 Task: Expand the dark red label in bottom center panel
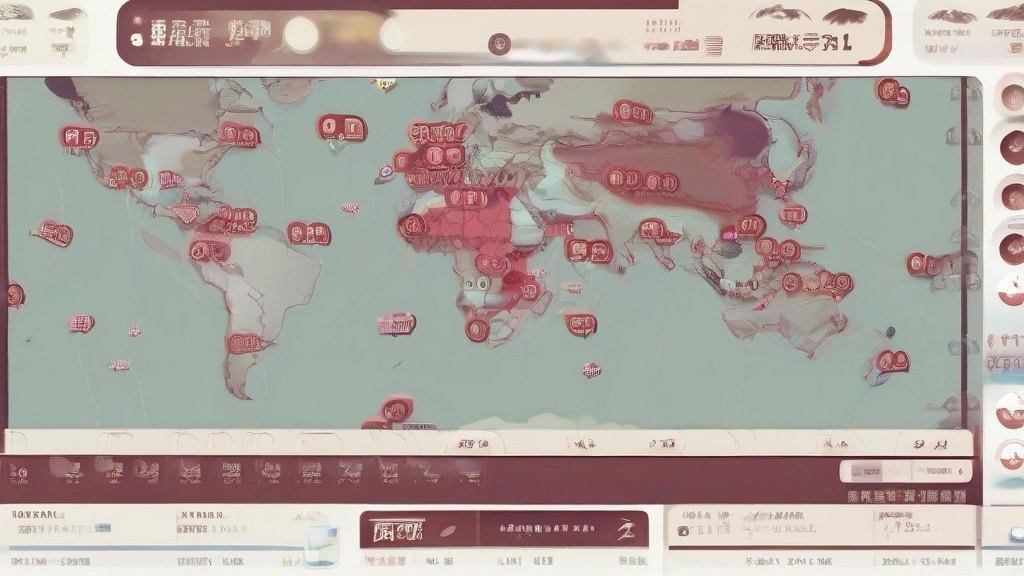point(393,530)
